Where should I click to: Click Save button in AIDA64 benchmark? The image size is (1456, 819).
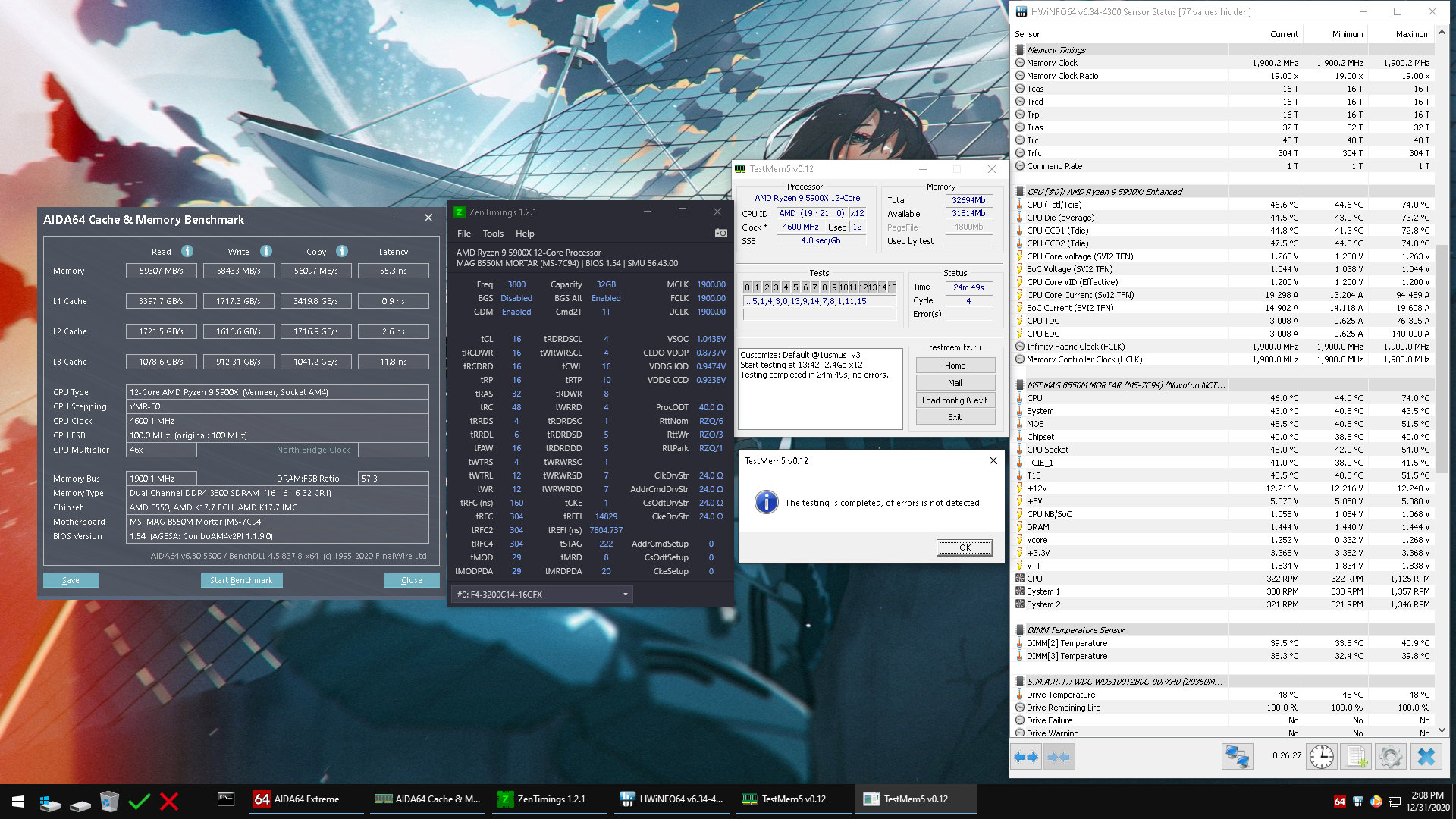pyautogui.click(x=71, y=580)
